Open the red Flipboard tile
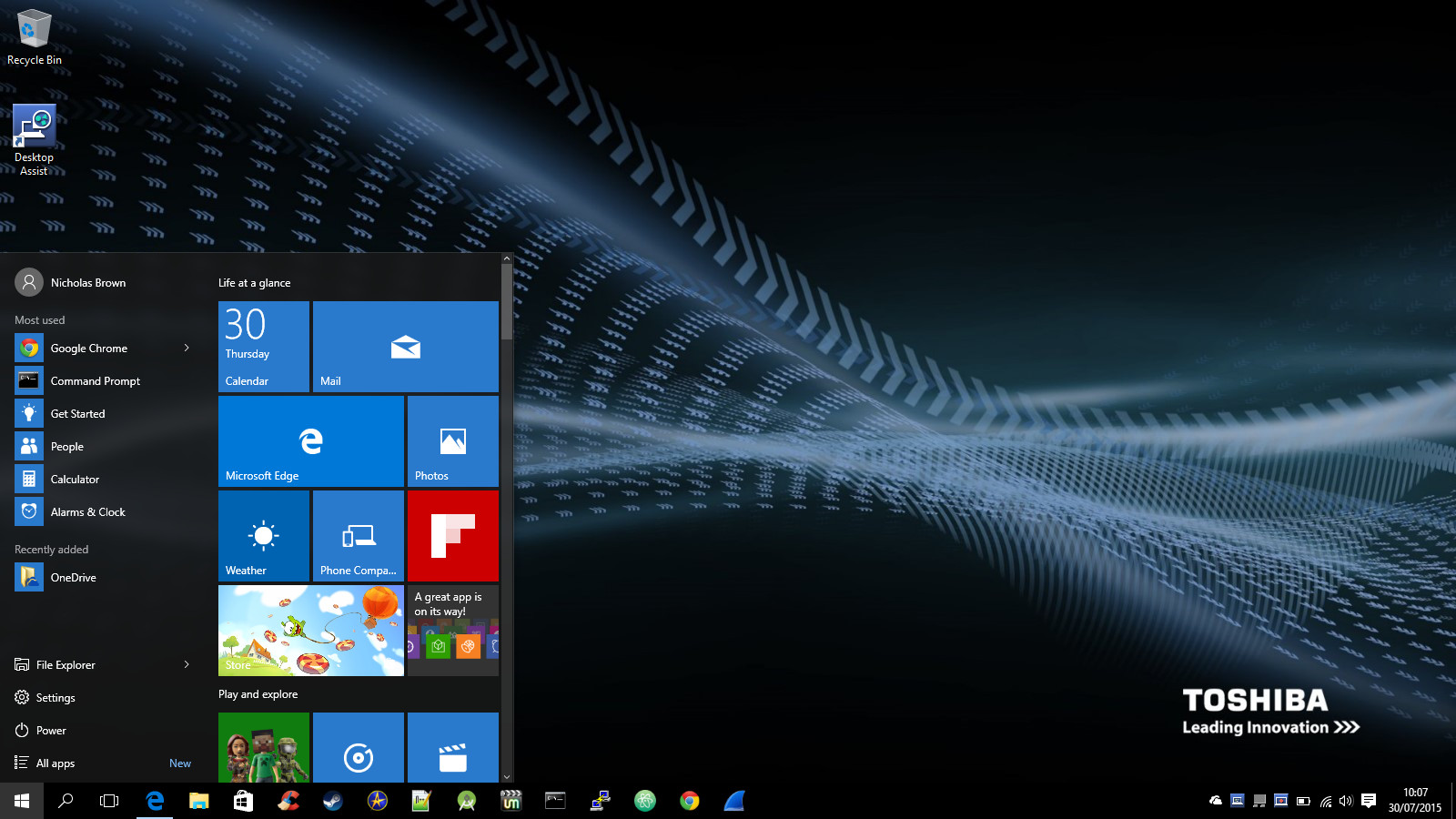The width and height of the screenshot is (1456, 819). (452, 536)
